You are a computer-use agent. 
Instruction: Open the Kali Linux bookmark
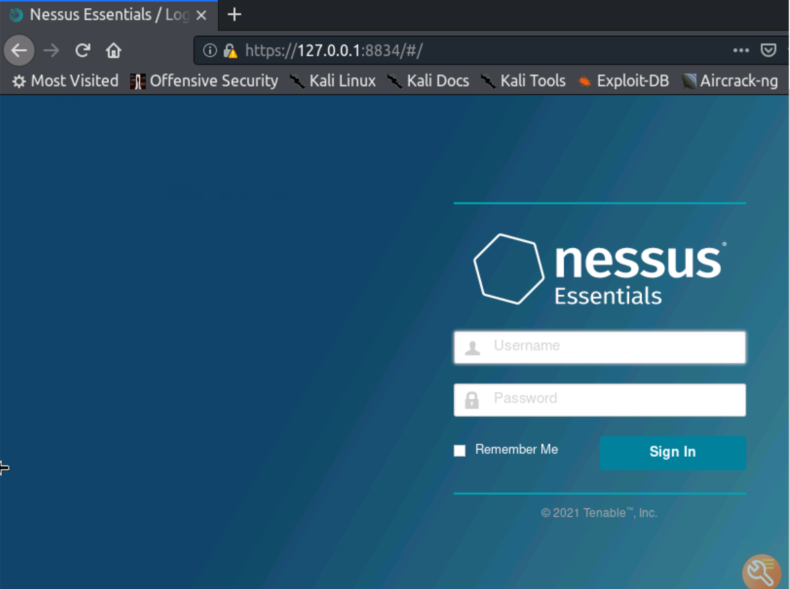click(333, 81)
